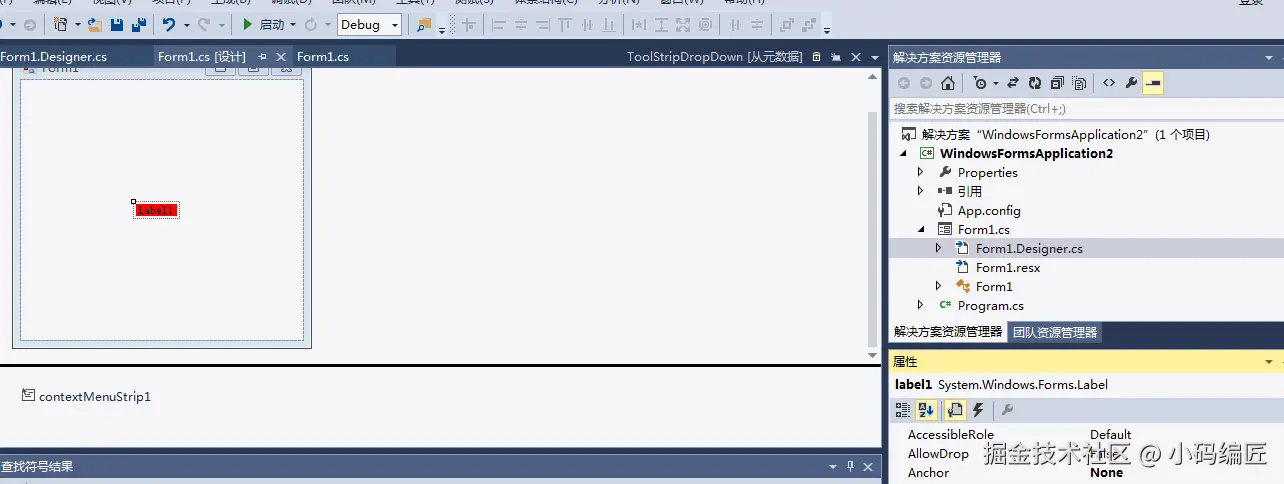Click the Properties wrench in Solution Explorer toolbar
1284x484 pixels.
click(1131, 83)
